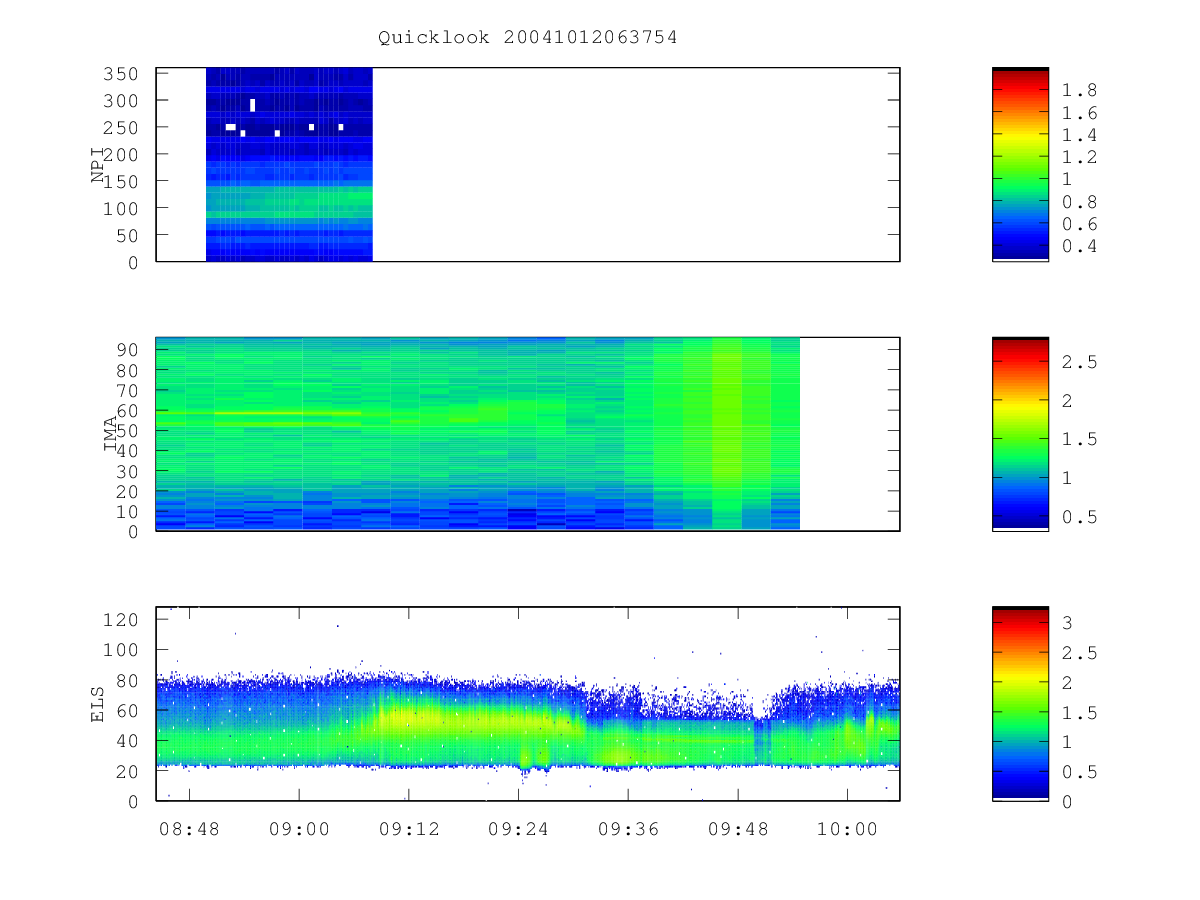This screenshot has height=900, width=1200.
Task: Click the 09:12 time tick label
Action: 409,830
